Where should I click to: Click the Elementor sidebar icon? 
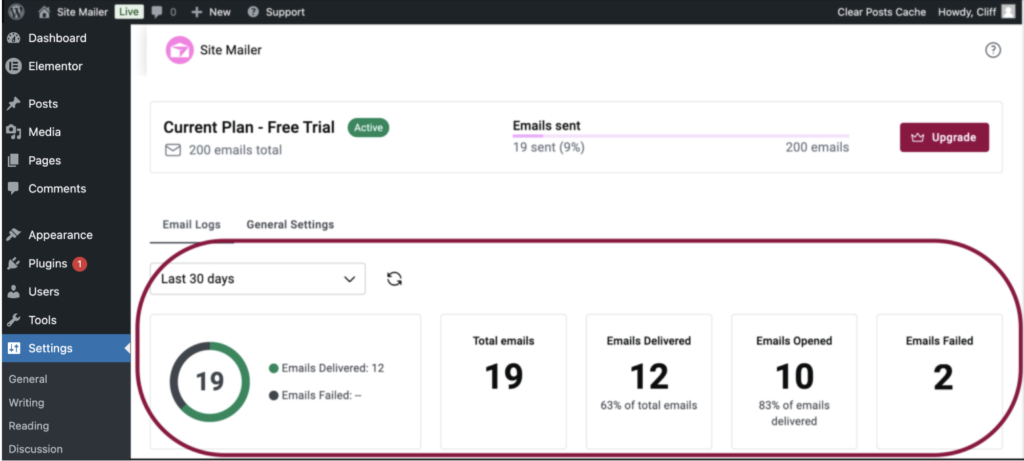pos(14,66)
